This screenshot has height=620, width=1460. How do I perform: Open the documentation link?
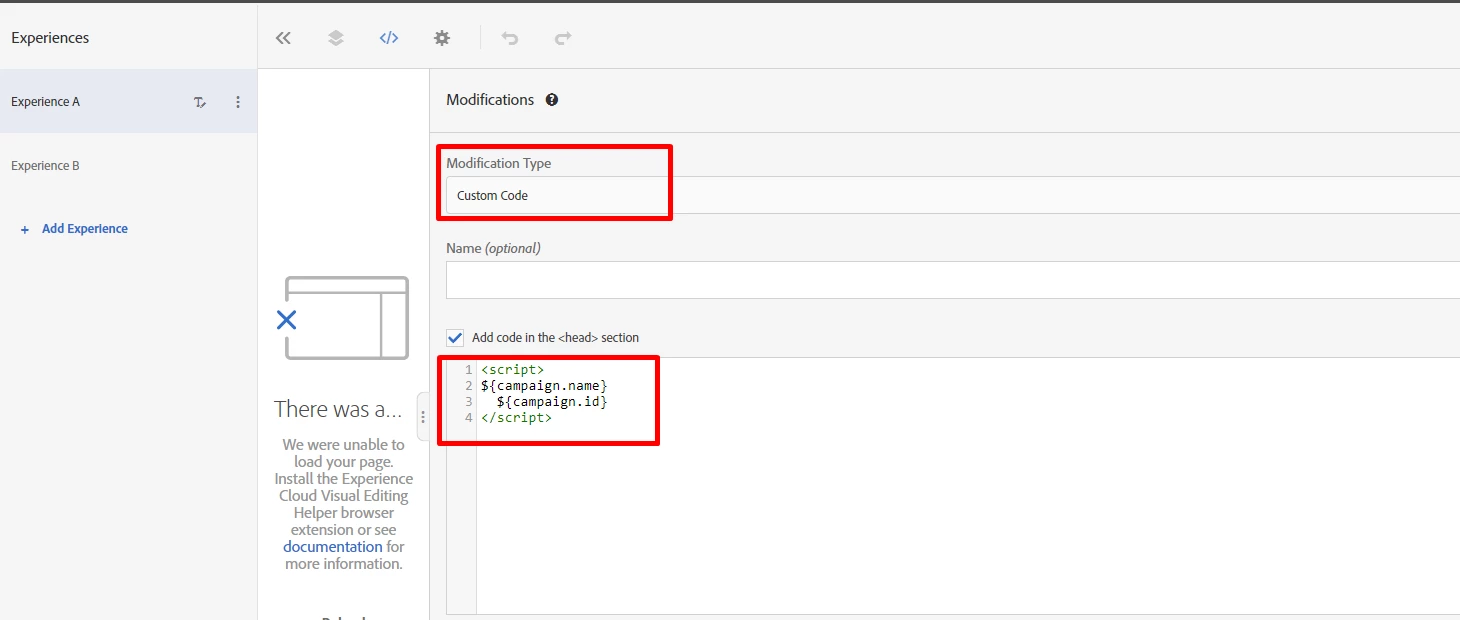(x=332, y=547)
